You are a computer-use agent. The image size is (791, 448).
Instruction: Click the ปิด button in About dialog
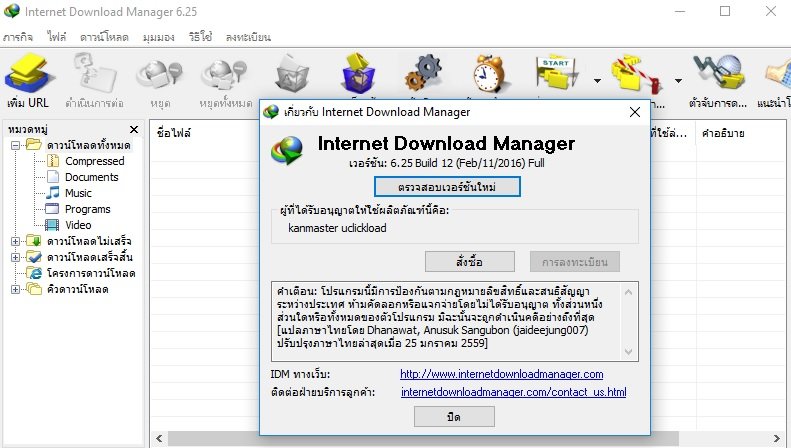pyautogui.click(x=454, y=417)
